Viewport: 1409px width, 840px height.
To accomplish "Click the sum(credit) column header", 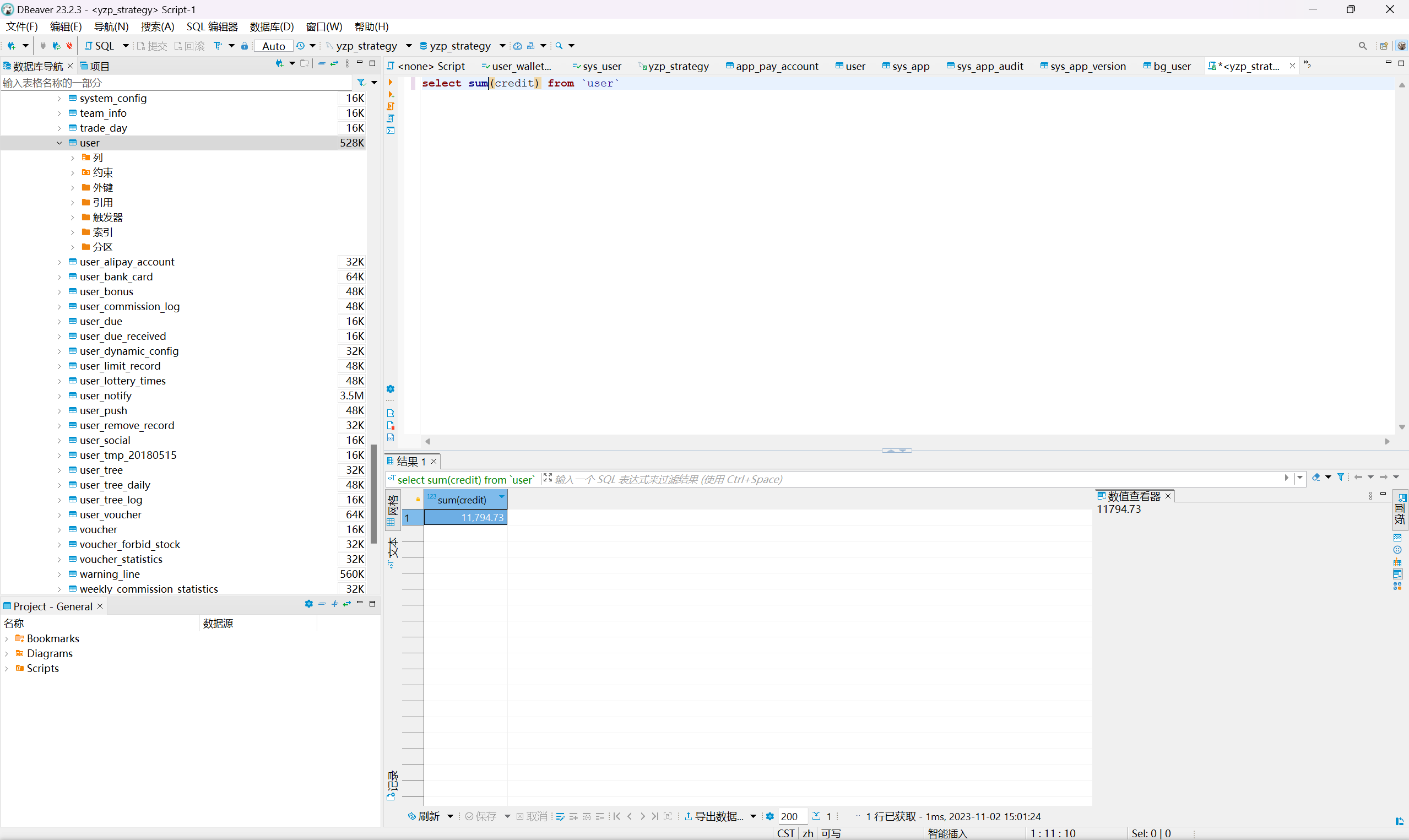I will point(465,500).
